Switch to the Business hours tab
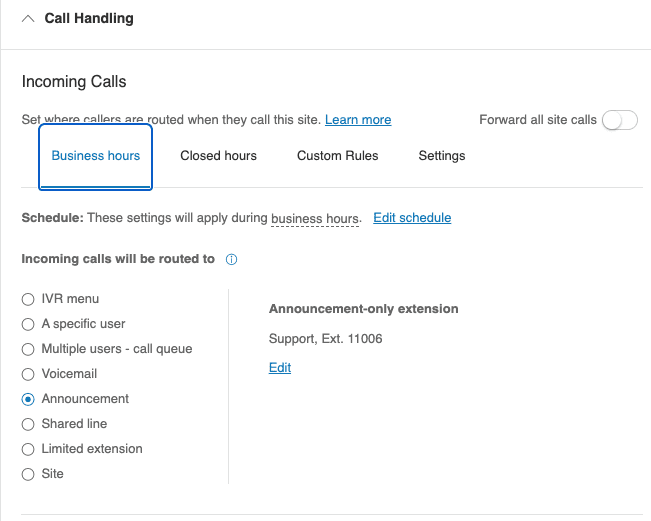The width and height of the screenshot is (651, 521). click(96, 156)
